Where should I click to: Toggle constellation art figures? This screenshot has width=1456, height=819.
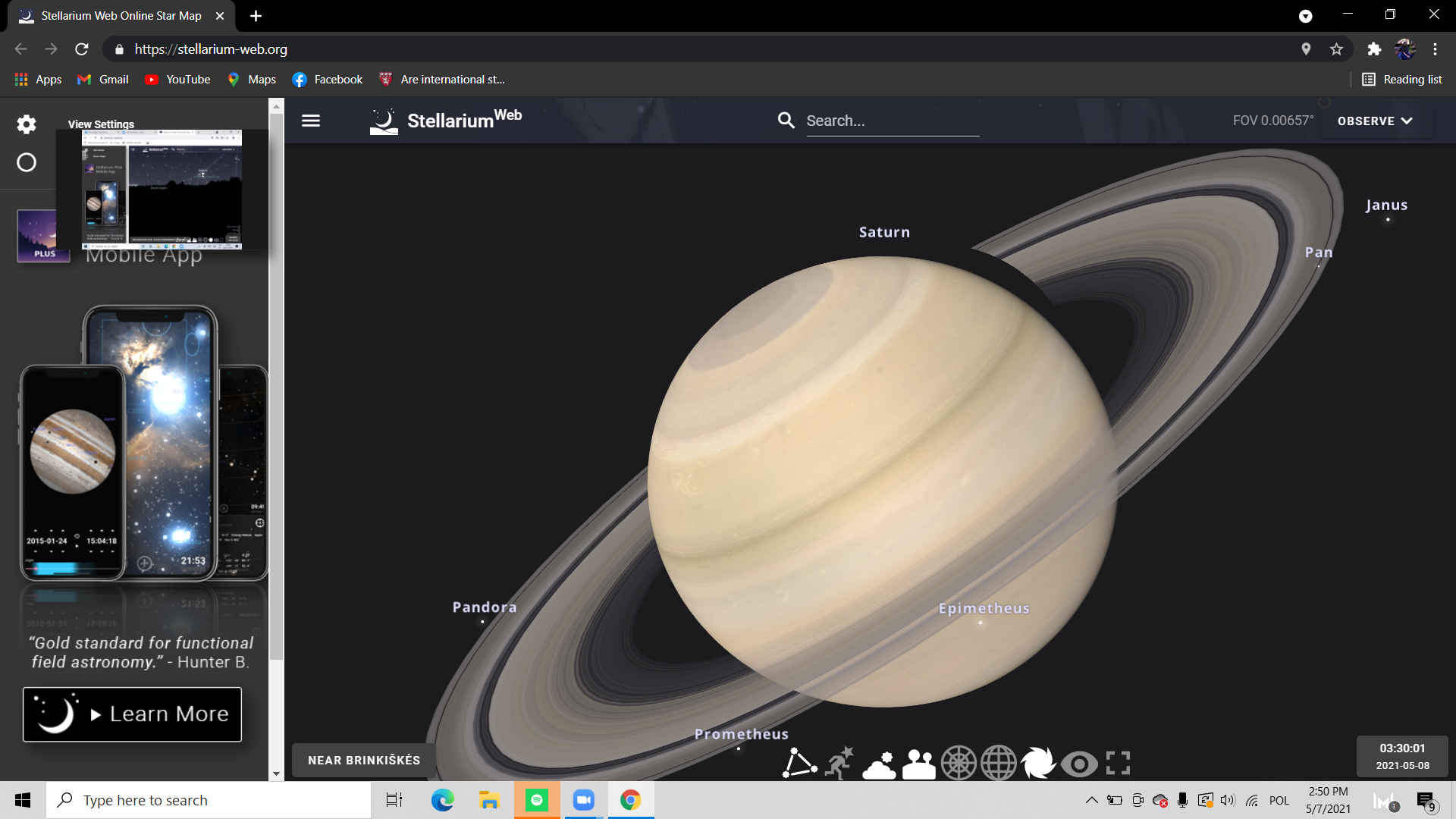[839, 763]
